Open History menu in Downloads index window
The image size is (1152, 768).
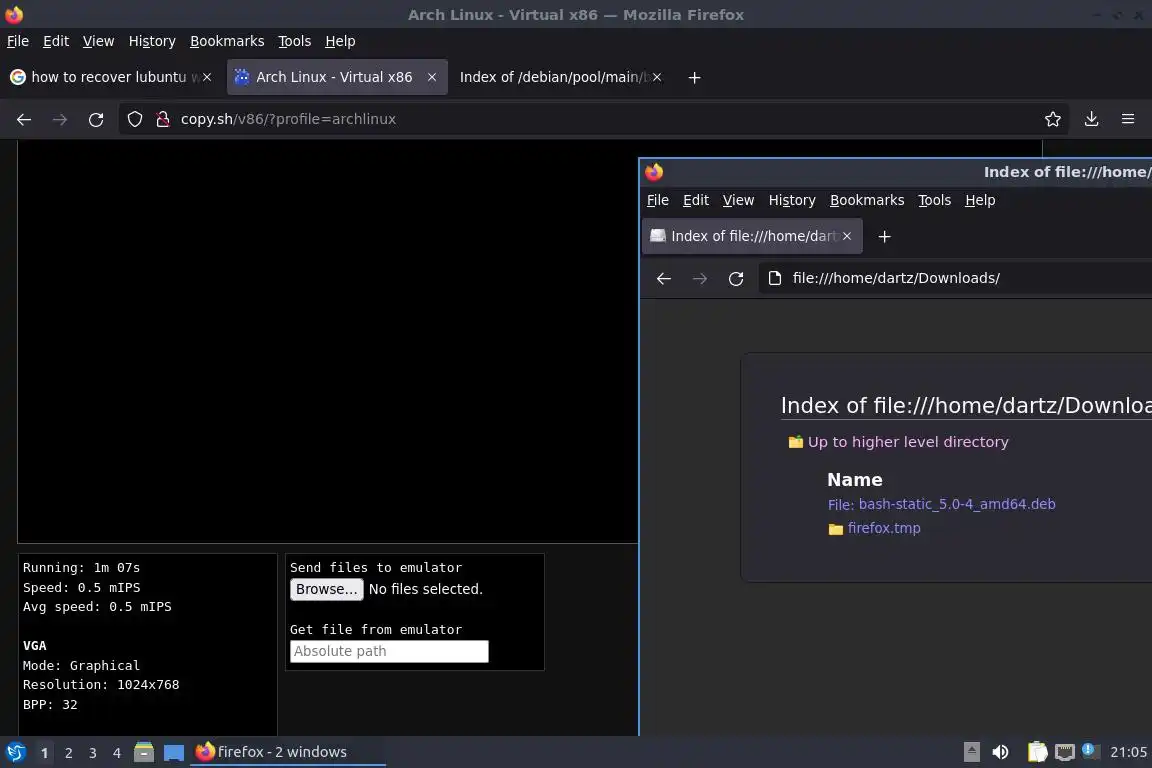pos(792,200)
